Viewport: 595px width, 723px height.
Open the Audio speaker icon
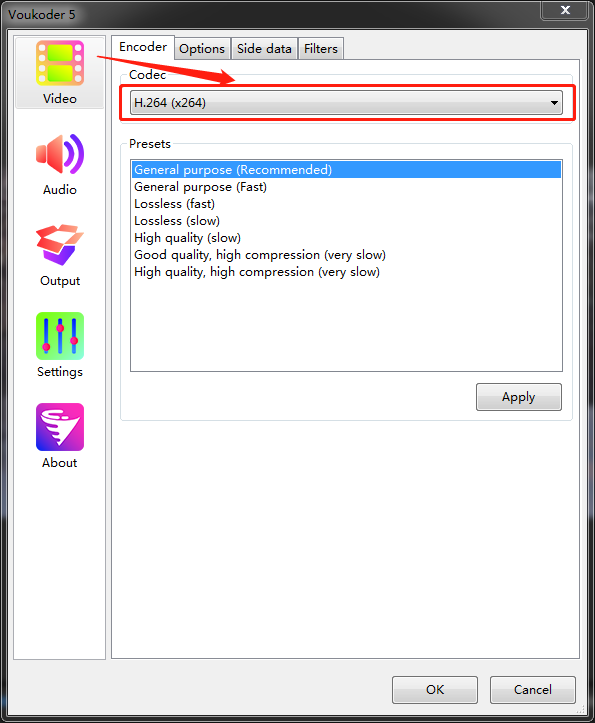[x=60, y=154]
